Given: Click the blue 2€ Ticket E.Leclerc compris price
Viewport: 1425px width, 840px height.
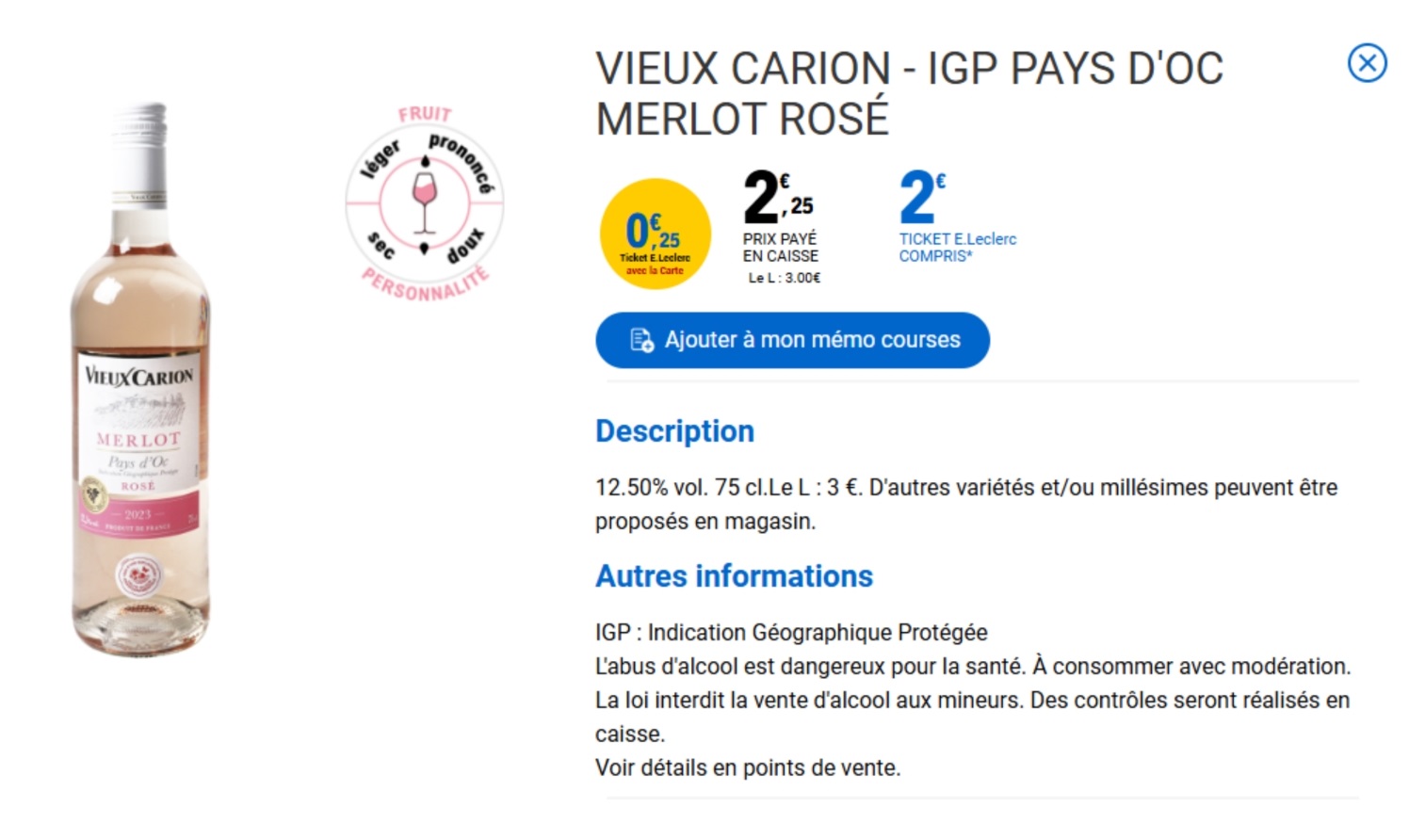Looking at the screenshot, I should tap(957, 217).
